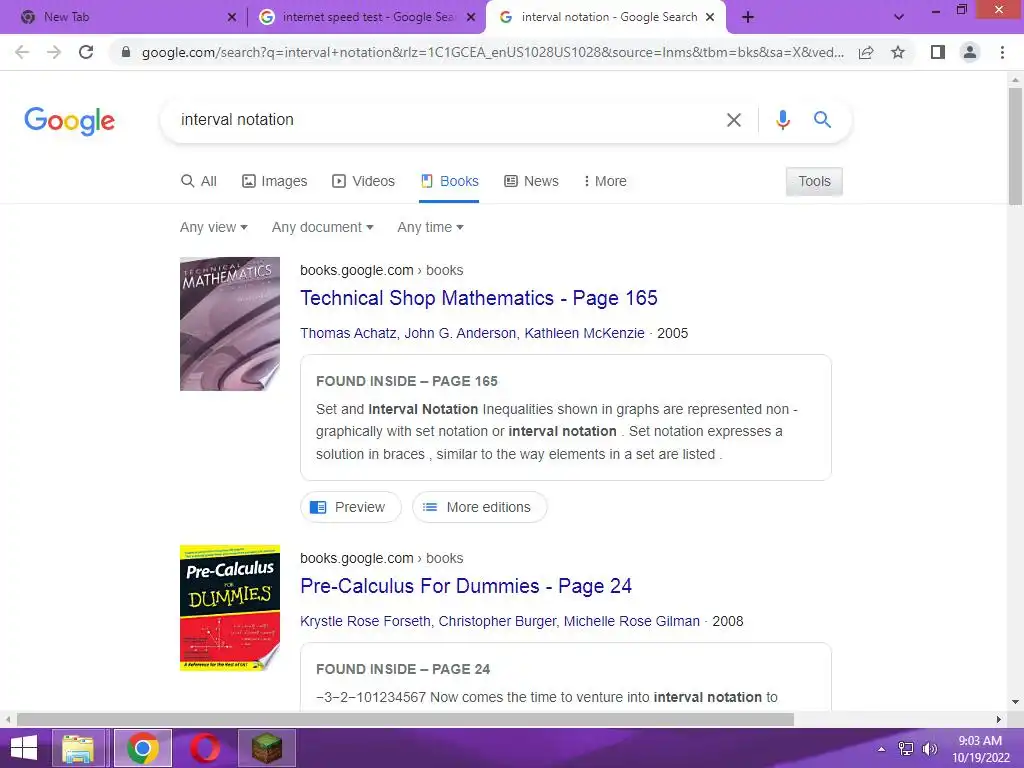Switch to the New Tab tab
Screen dimensions: 1024x768
click(x=123, y=17)
